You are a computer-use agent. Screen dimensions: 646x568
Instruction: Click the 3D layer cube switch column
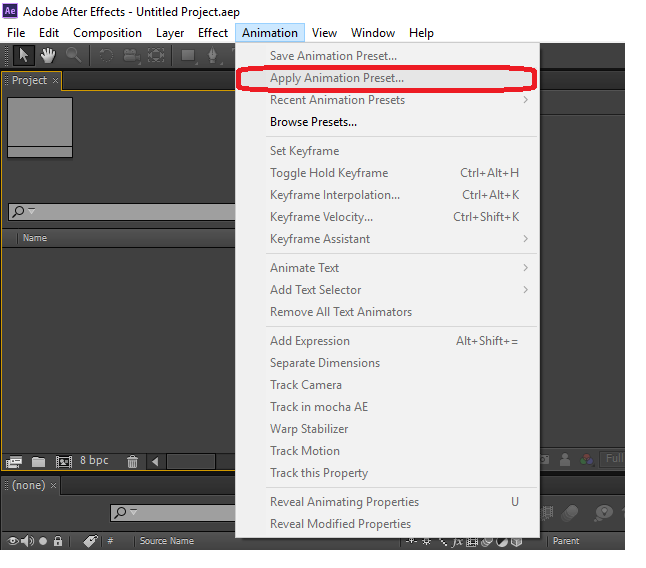coord(516,542)
